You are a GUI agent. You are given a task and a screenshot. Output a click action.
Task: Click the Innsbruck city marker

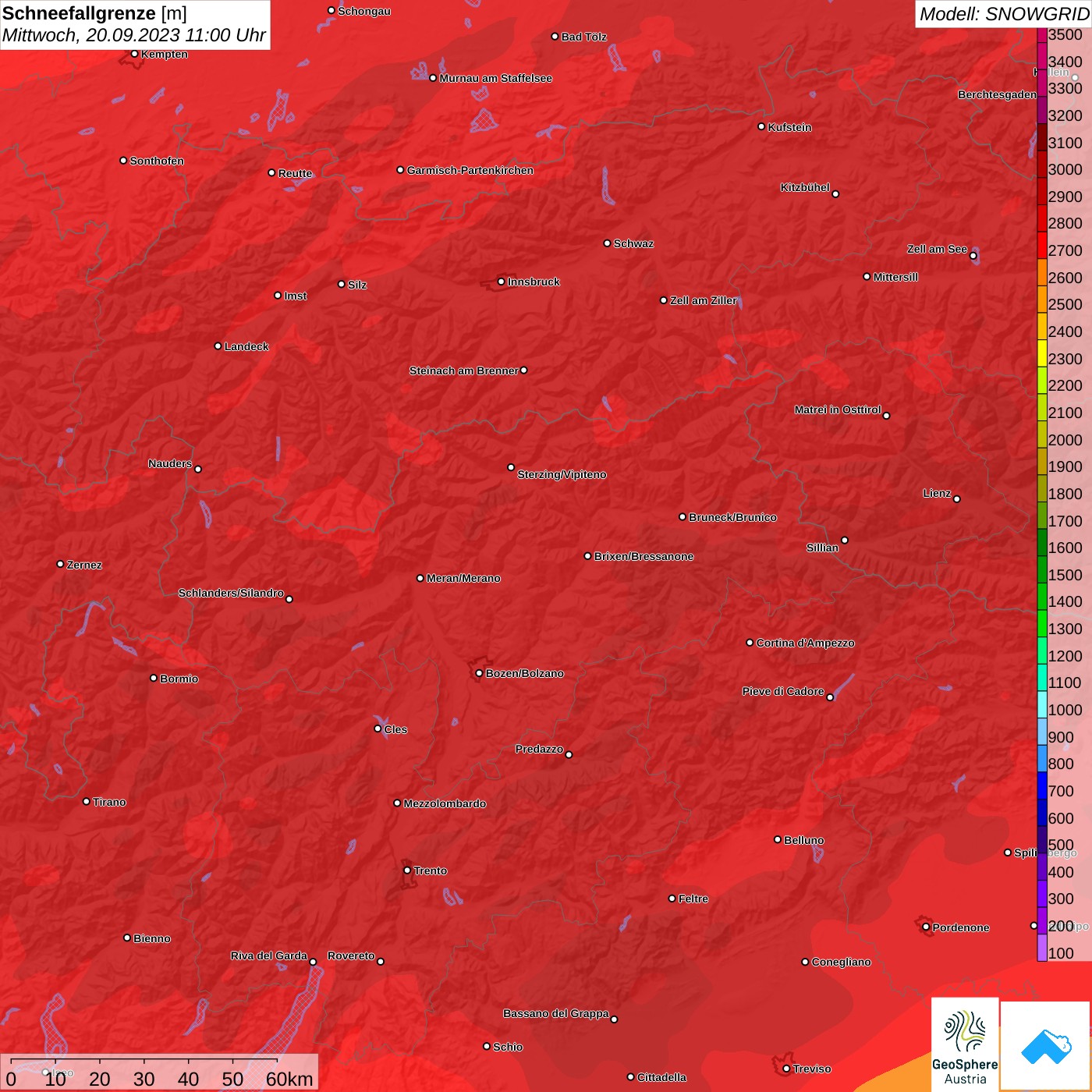(501, 282)
